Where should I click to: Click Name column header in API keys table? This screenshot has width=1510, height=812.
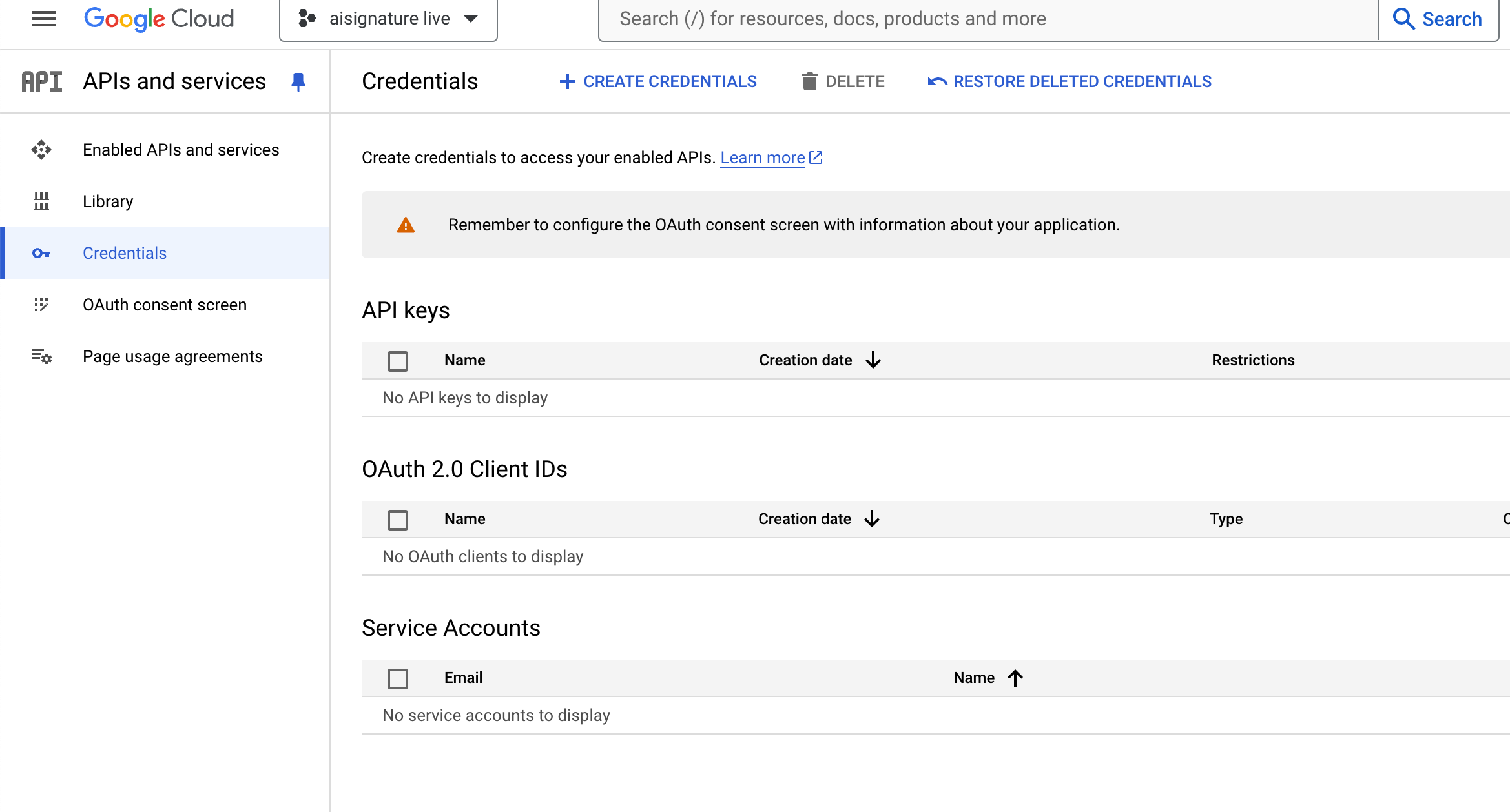click(465, 360)
